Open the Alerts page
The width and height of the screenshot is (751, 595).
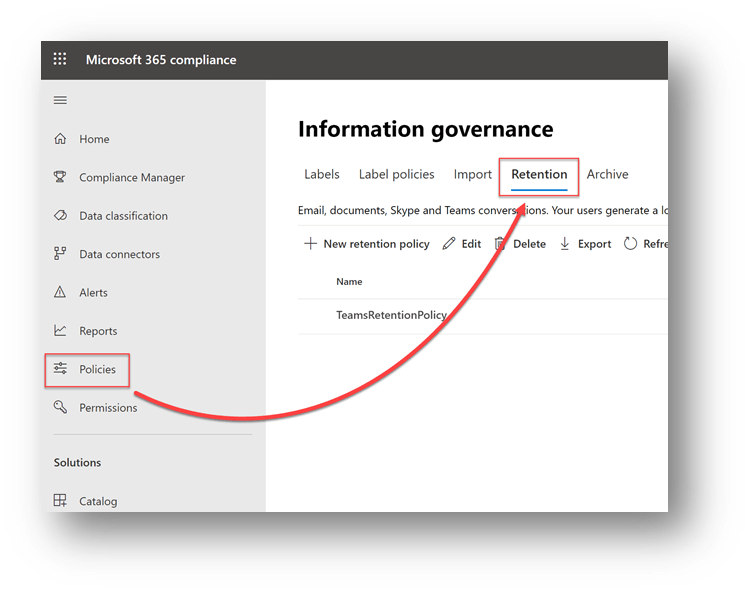(93, 293)
